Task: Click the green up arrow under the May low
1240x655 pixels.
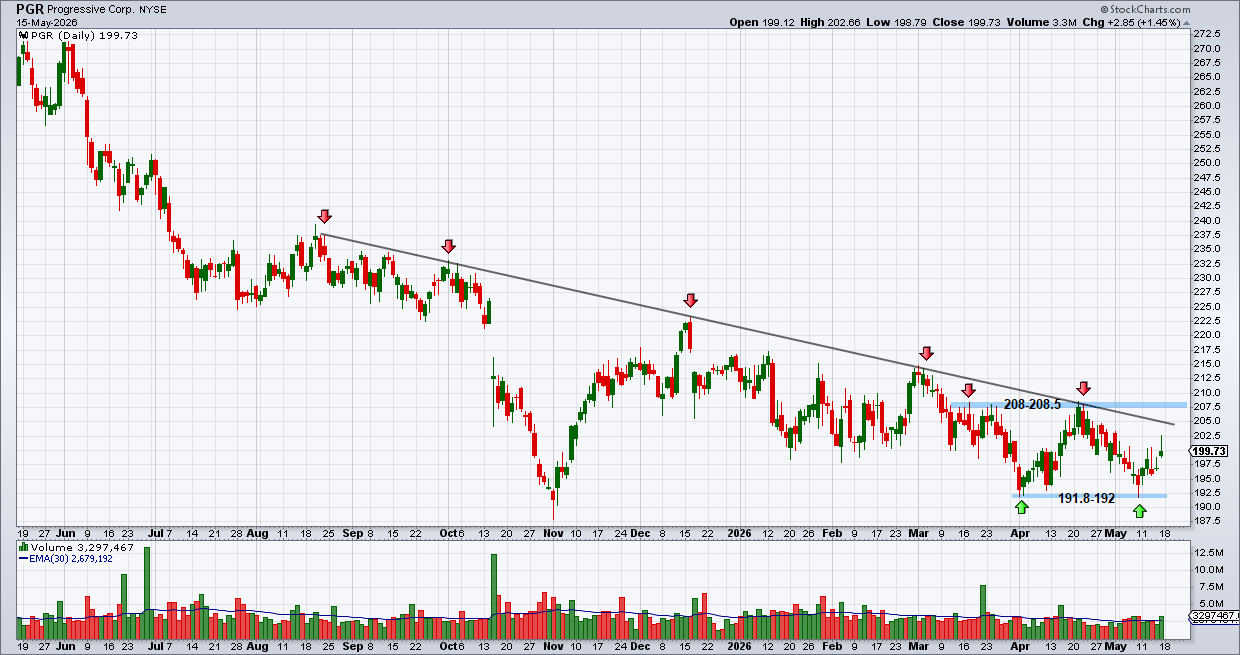Action: pyautogui.click(x=1140, y=511)
